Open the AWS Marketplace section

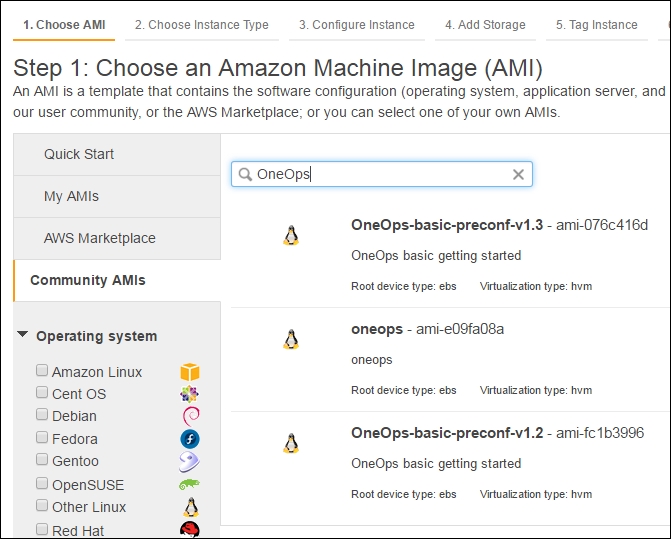pos(117,238)
